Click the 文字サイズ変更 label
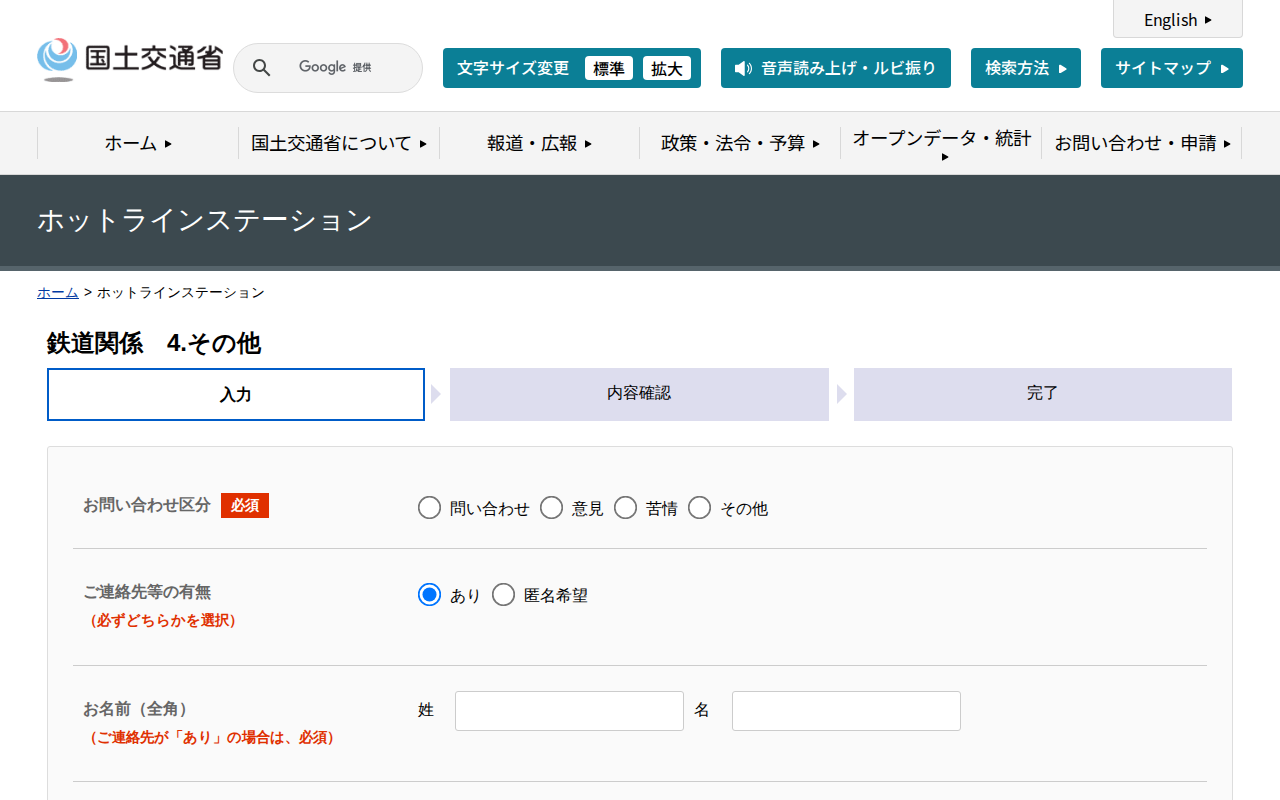Image resolution: width=1280 pixels, height=800 pixels. click(x=513, y=68)
